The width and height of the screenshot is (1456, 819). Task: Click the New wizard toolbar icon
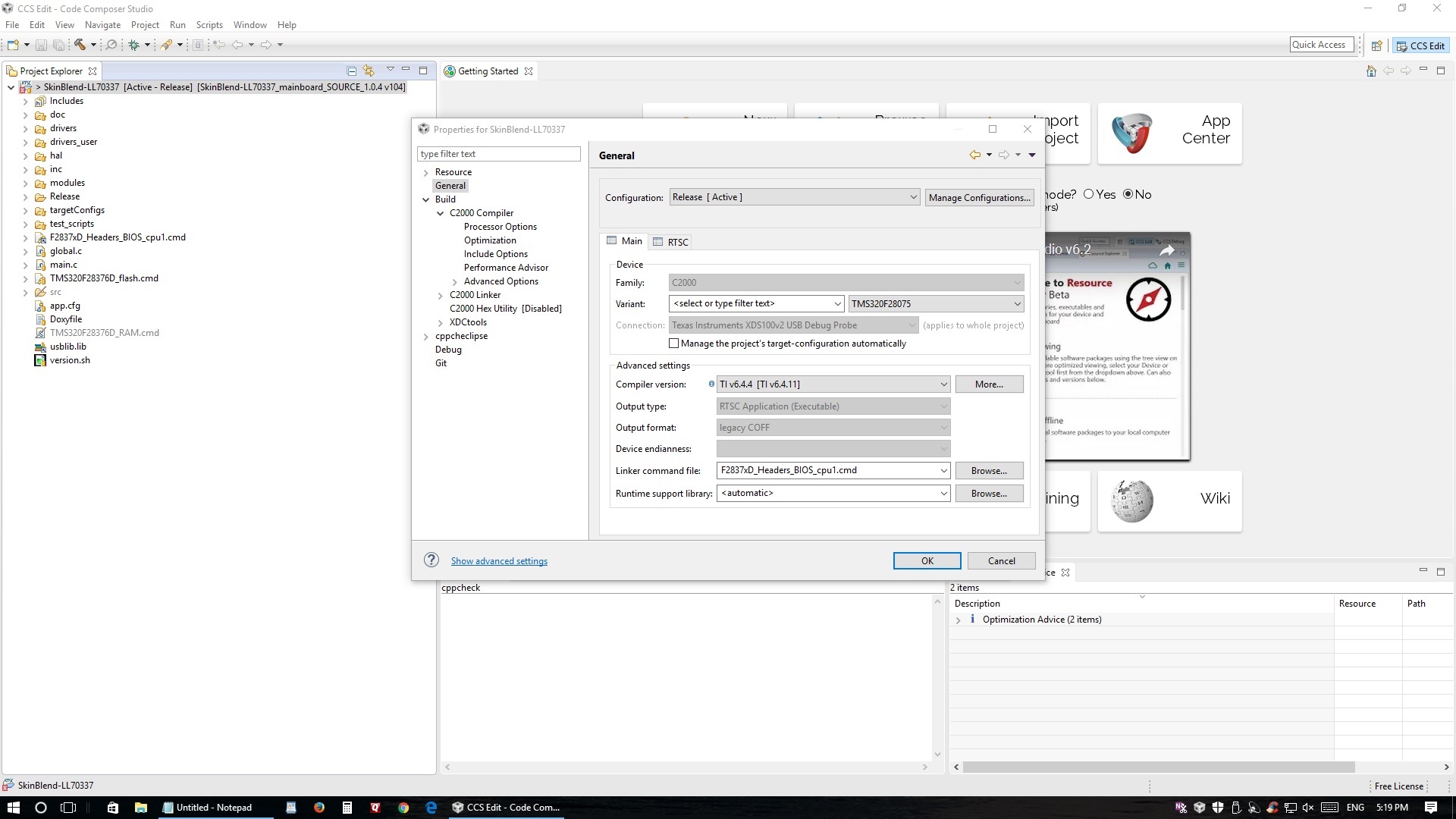pyautogui.click(x=13, y=45)
